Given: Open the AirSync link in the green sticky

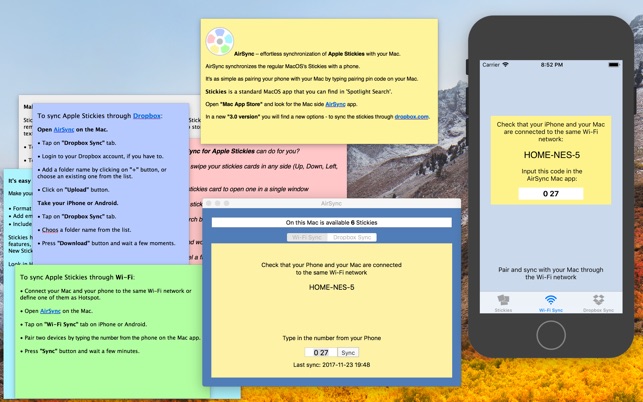Looking at the screenshot, I should point(50,311).
